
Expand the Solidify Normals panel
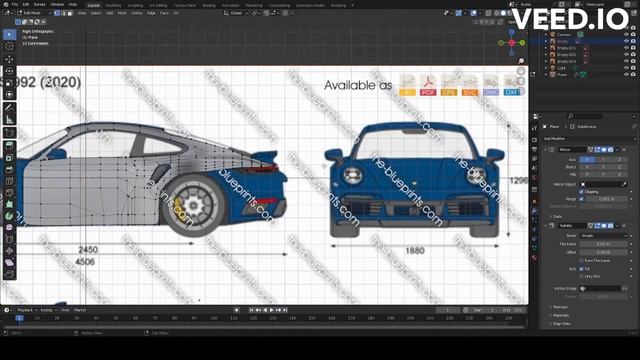pyautogui.click(x=559, y=307)
